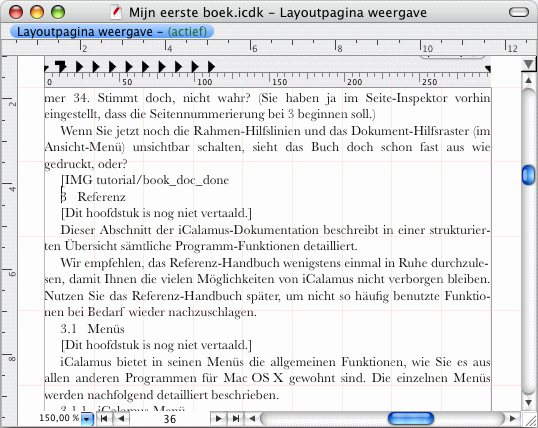This screenshot has height=428, width=538.
Task: Click the yellow minimize window button
Action: [x=37, y=12]
